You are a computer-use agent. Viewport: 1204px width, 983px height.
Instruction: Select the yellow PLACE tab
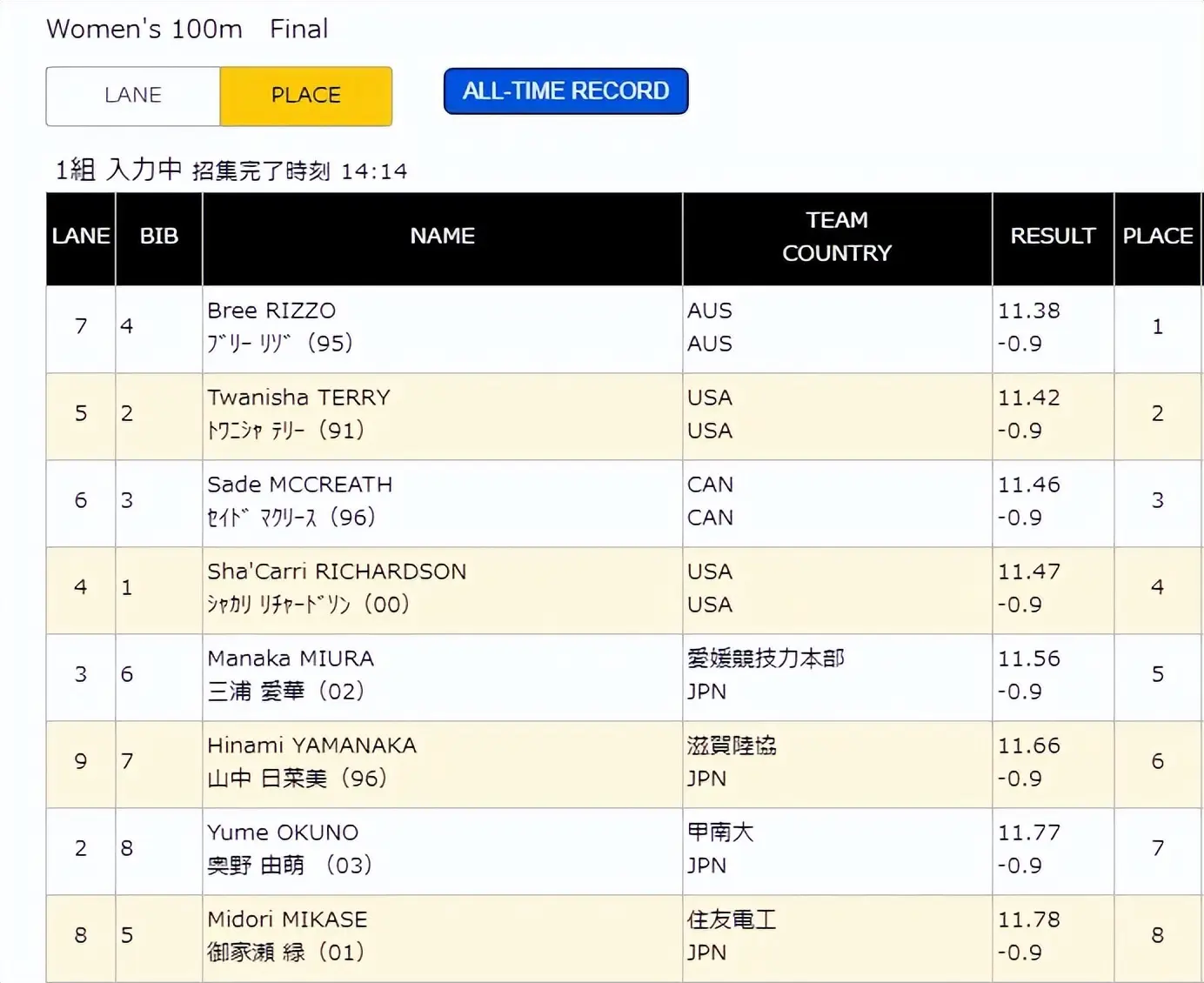(x=305, y=96)
